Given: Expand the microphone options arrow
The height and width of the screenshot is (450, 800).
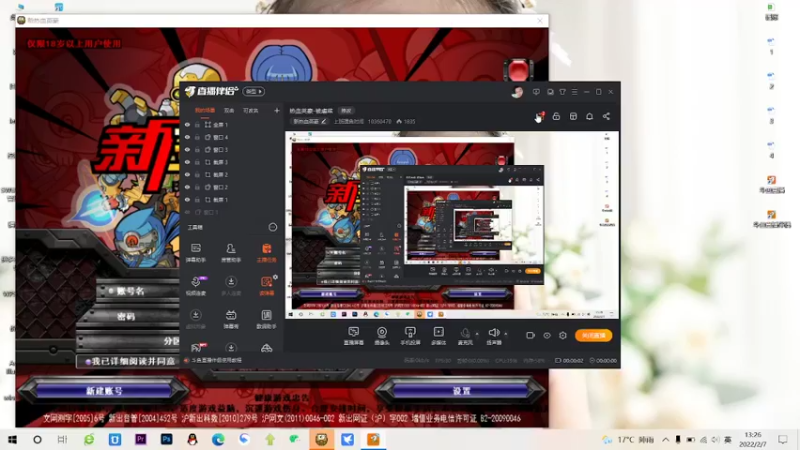Looking at the screenshot, I should tap(477, 334).
